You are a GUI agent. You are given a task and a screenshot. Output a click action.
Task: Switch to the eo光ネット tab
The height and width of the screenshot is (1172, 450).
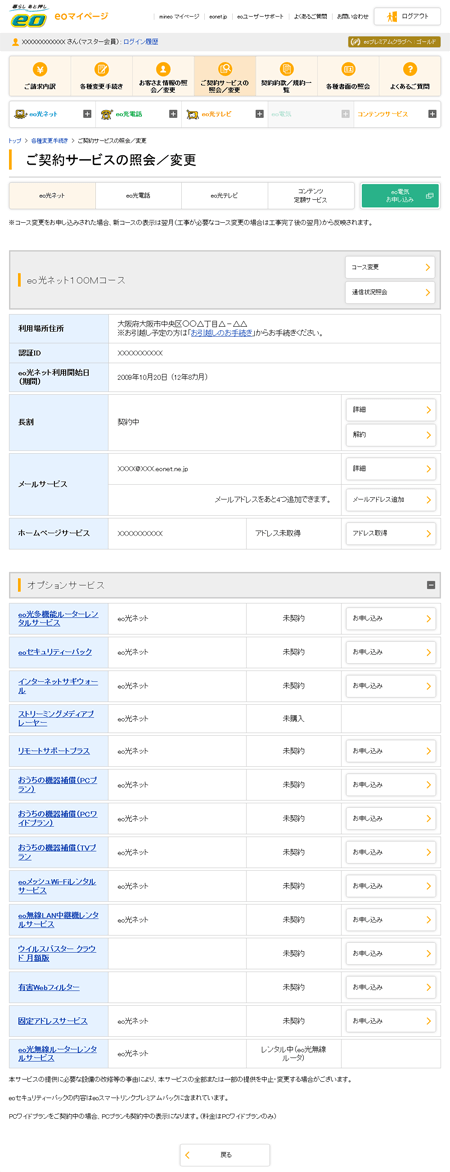pyautogui.click(x=52, y=195)
